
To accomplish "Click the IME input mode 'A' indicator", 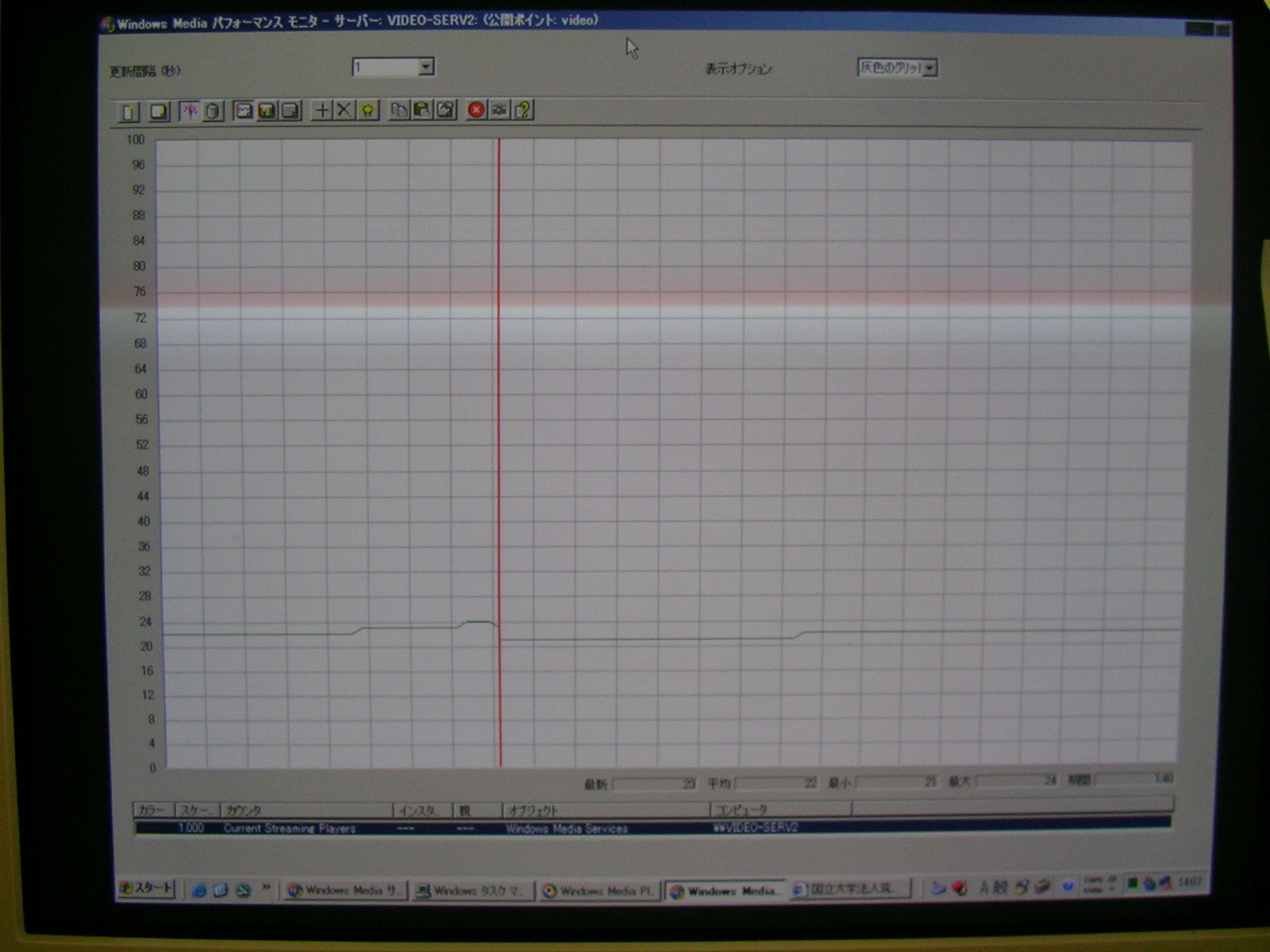I will tap(984, 887).
